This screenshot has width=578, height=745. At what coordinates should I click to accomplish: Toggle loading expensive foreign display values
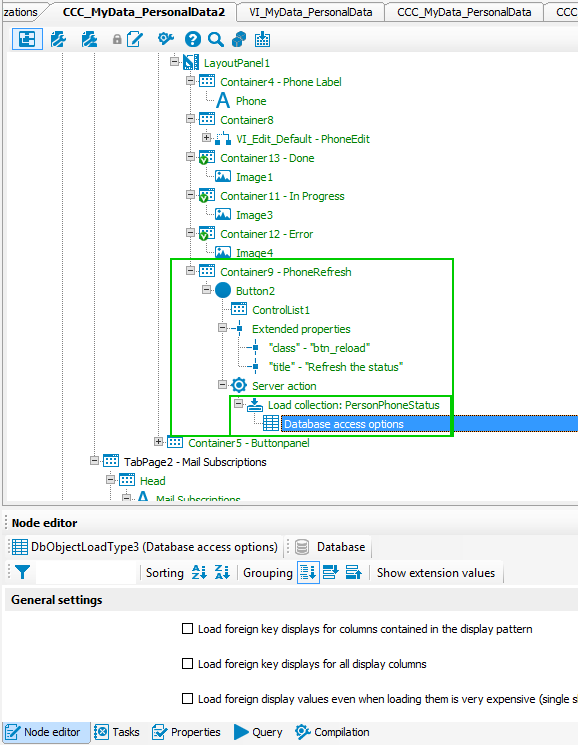coord(188,698)
